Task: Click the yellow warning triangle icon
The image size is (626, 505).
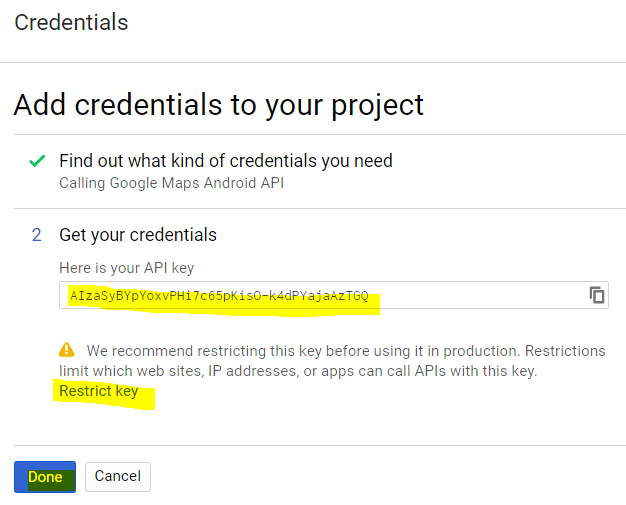Action: [67, 350]
